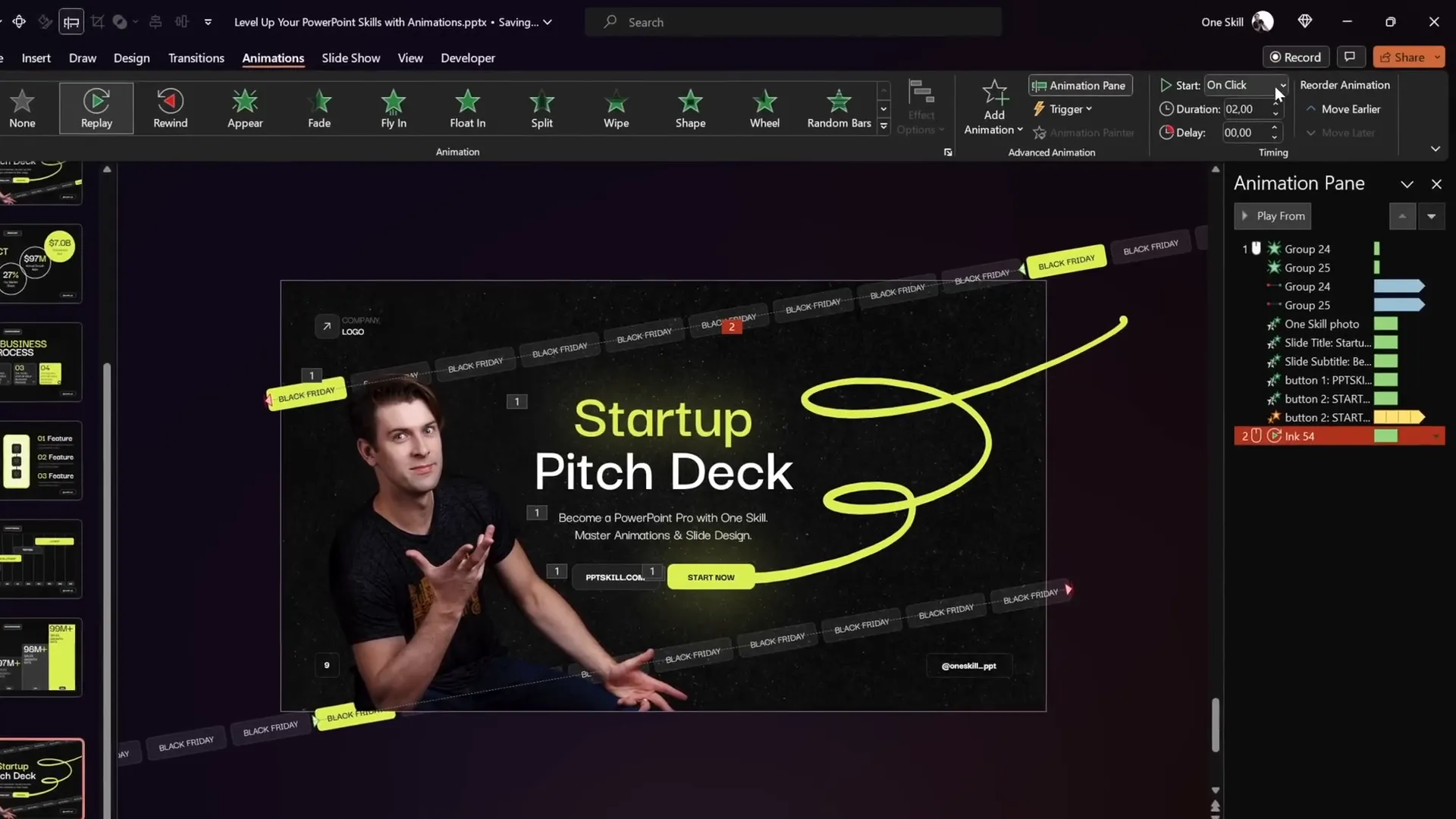The width and height of the screenshot is (1456, 819).
Task: Toggle the Record button on
Action: (1295, 57)
